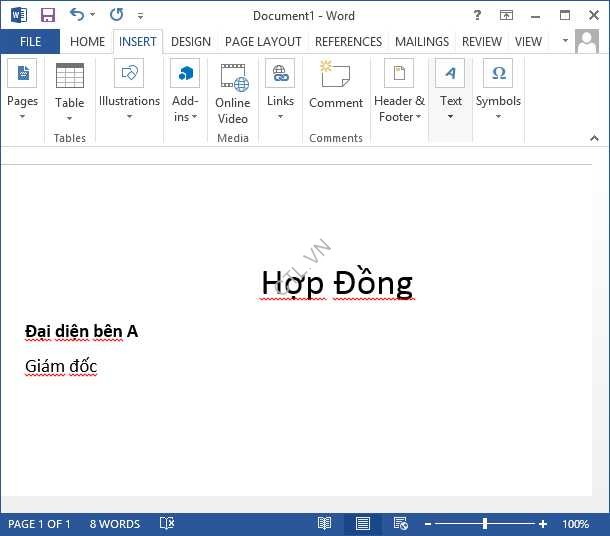The image size is (610, 536).
Task: Switch to Read Mode view
Action: pyautogui.click(x=325, y=524)
